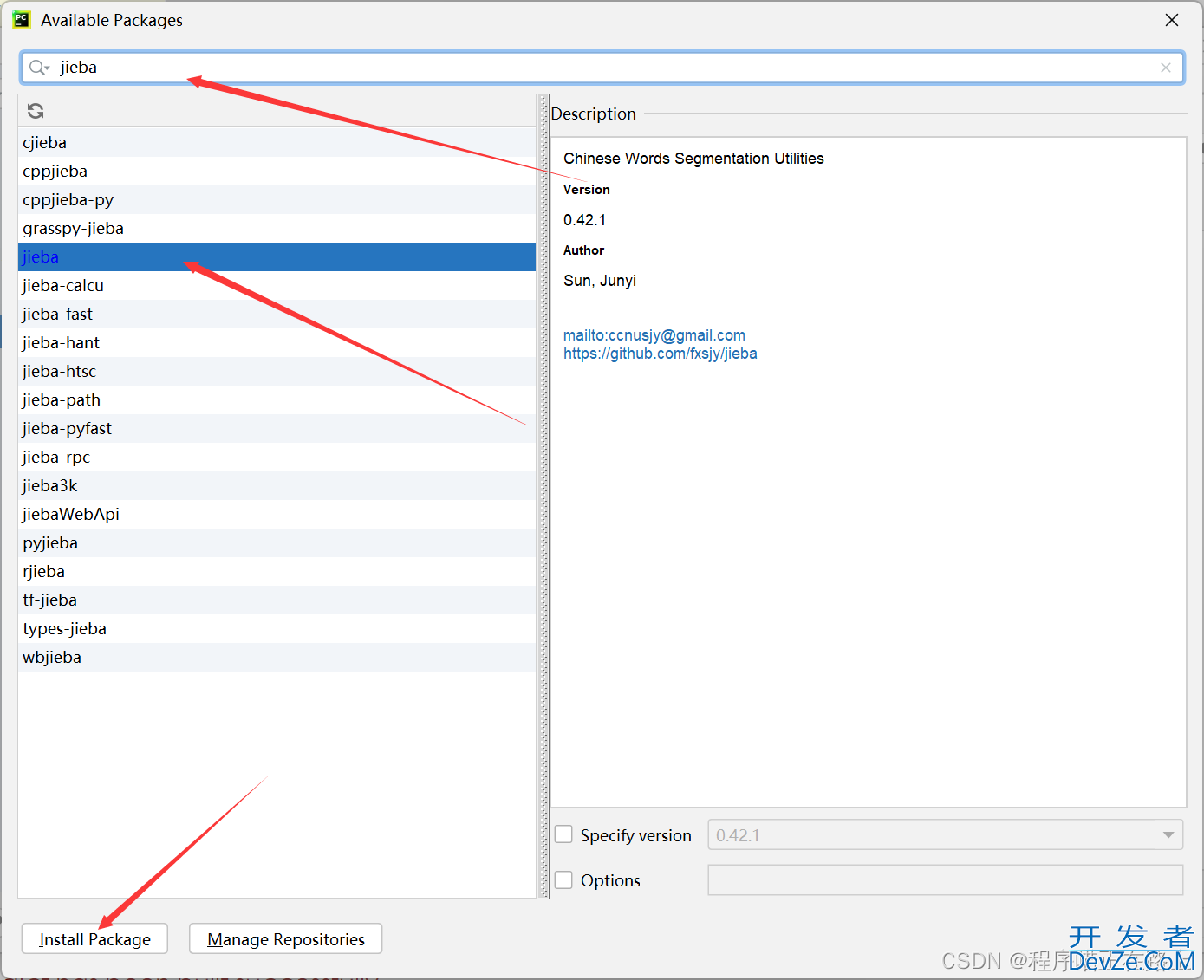Click the PyCharm logo in title bar
The height and width of the screenshot is (980, 1204).
pos(22,20)
